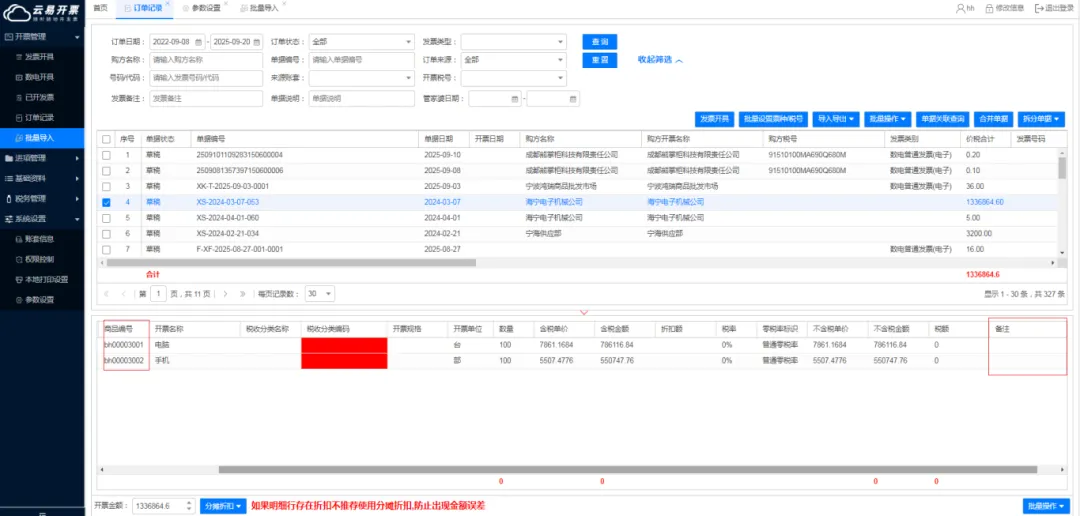Click the 退出登录 logout icon

1039,8
